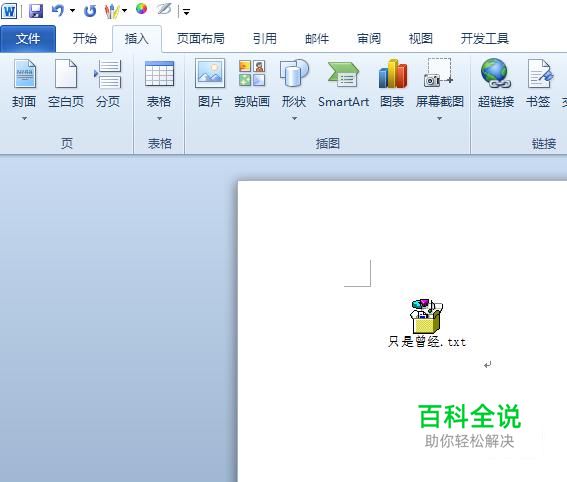The image size is (567, 482).
Task: Insert a cover page with 封面 icon
Action: [x=24, y=74]
